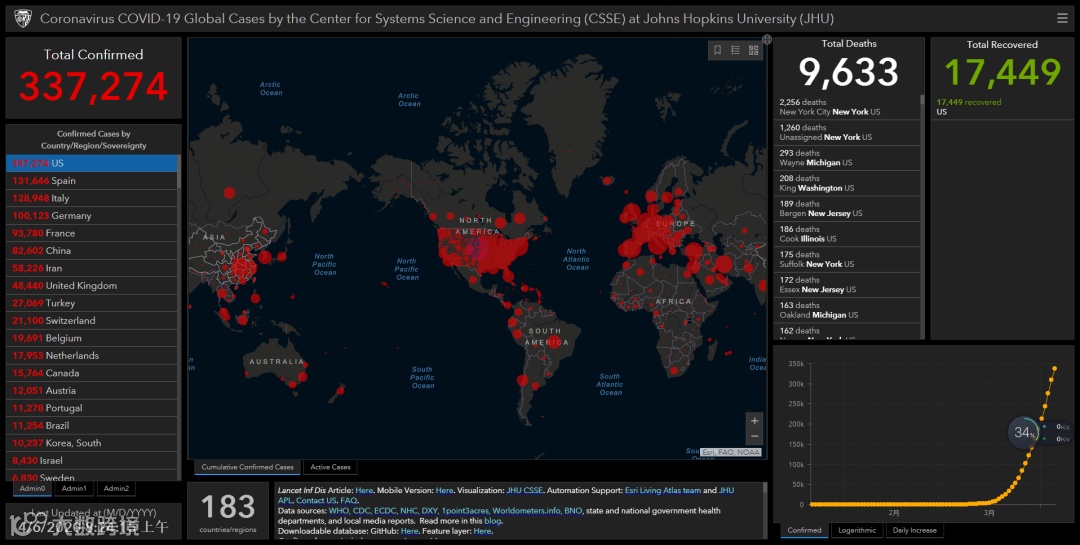The image size is (1080, 545).
Task: Open the FAQ link
Action: tap(349, 501)
